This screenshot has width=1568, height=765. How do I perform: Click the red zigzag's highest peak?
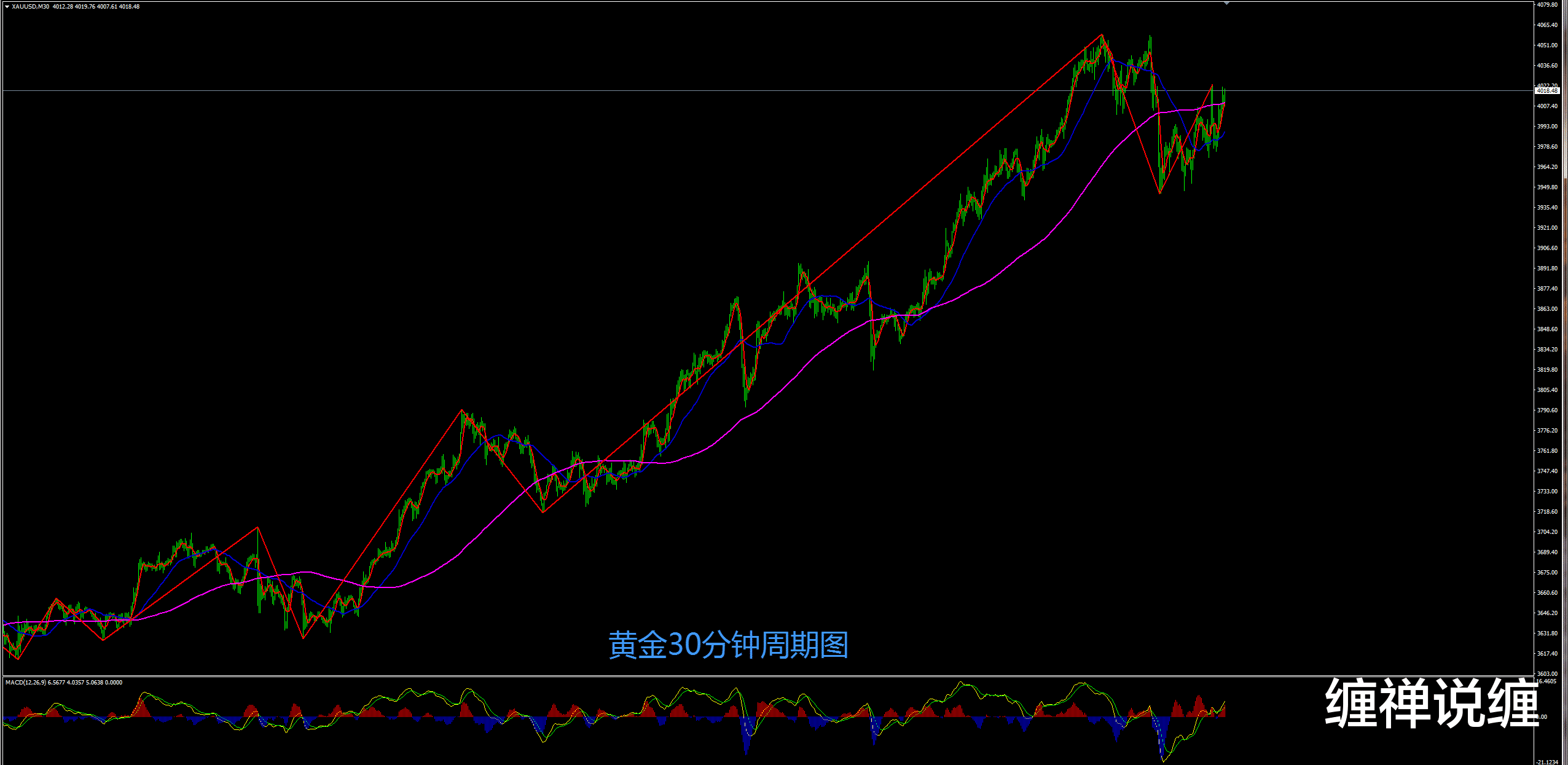coord(1102,34)
